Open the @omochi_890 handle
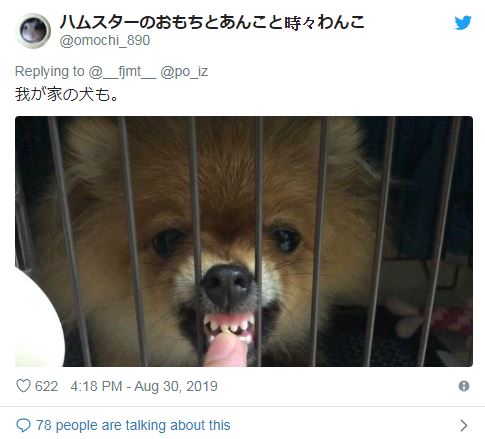485x439 pixels. 105,40
